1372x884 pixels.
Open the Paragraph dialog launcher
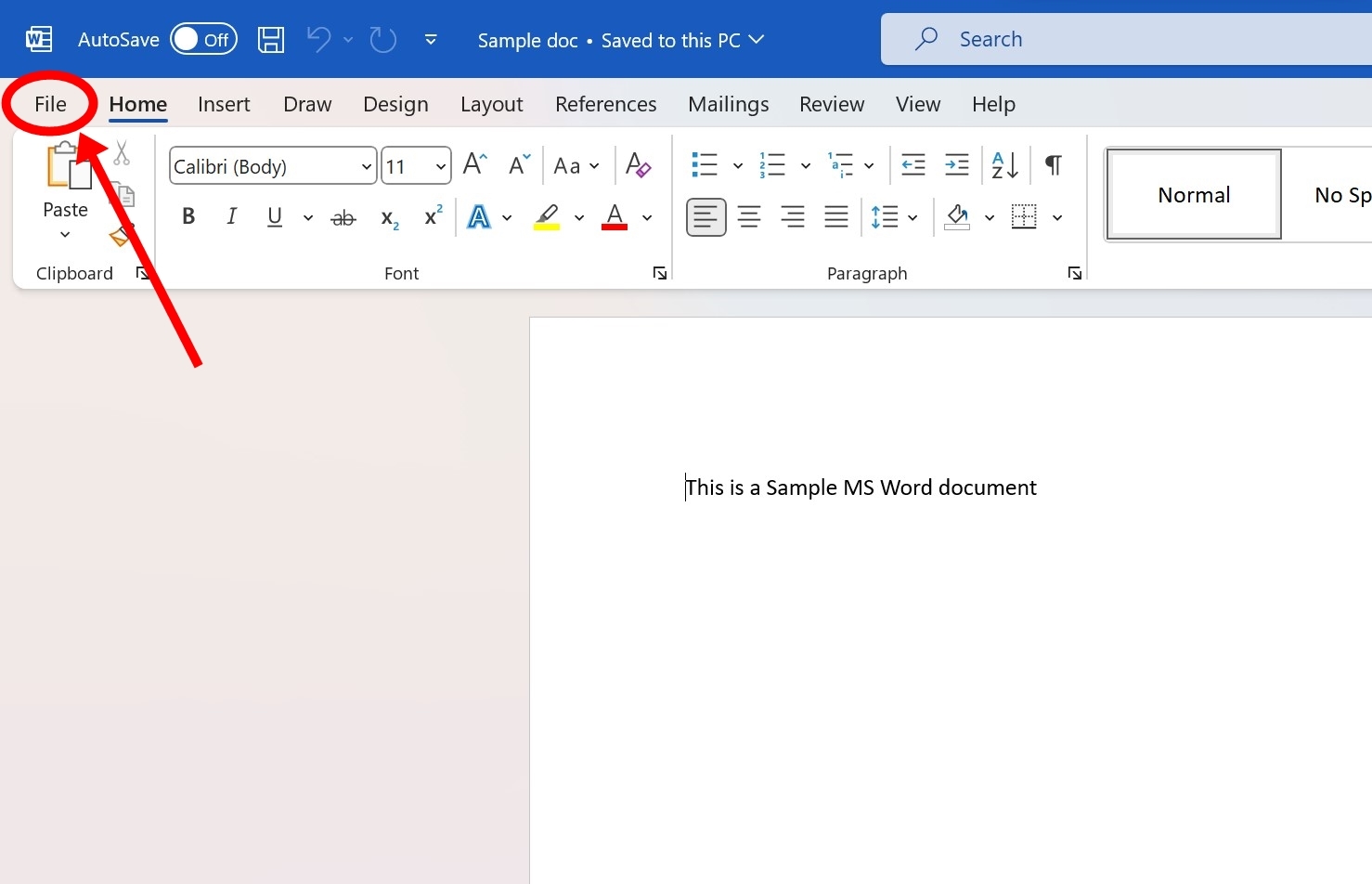pos(1074,273)
